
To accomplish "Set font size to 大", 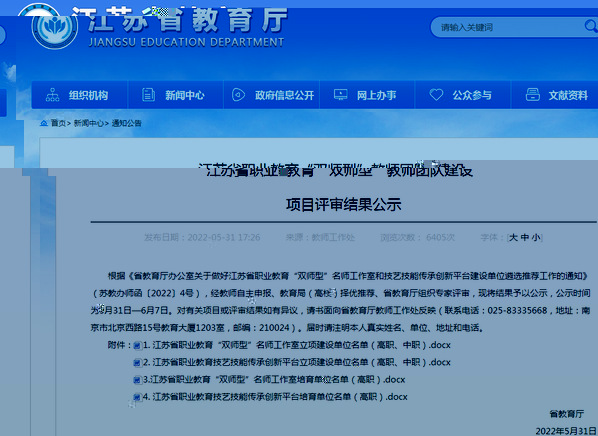I will [513, 238].
